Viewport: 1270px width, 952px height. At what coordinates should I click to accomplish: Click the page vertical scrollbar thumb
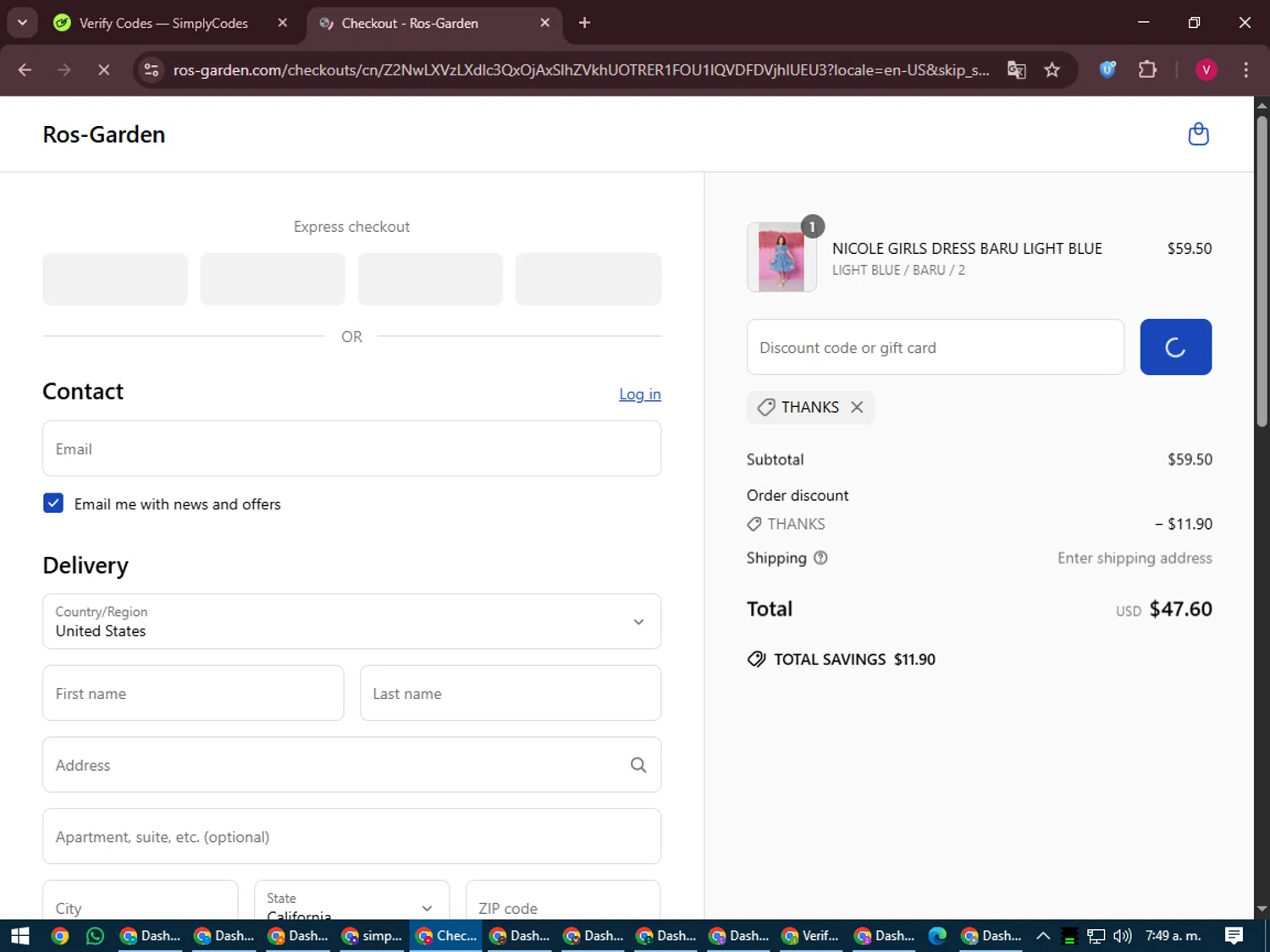point(1262,271)
